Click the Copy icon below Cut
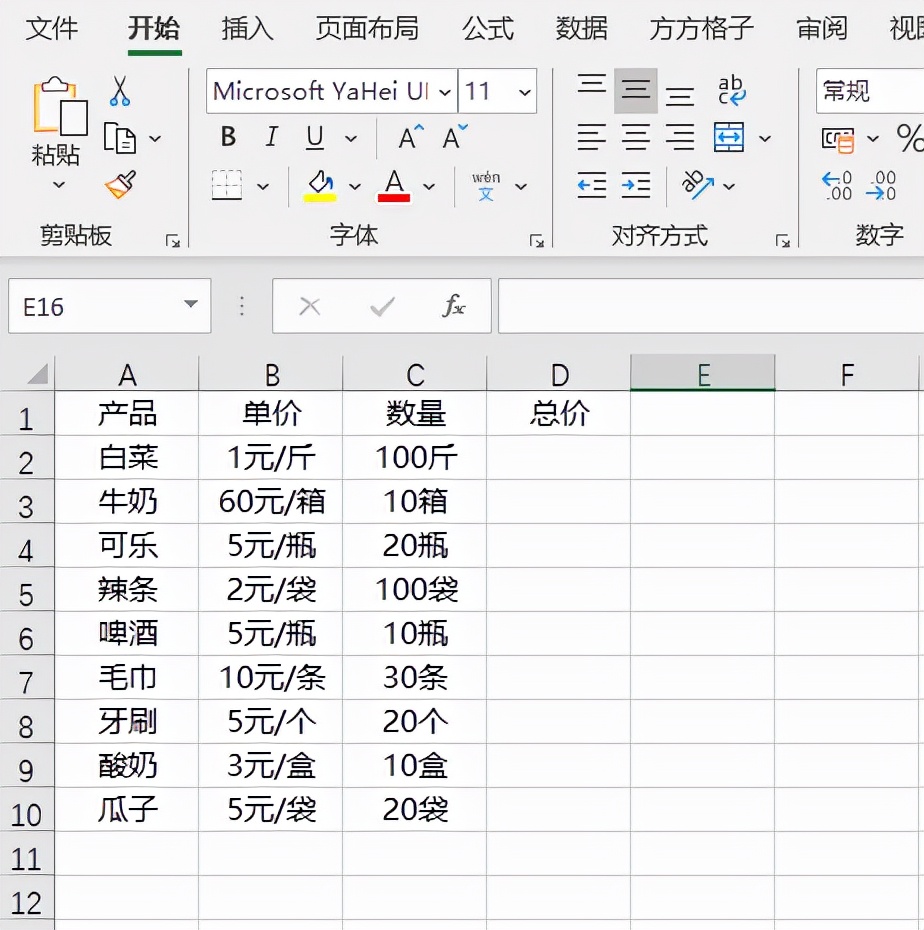Image resolution: width=924 pixels, height=930 pixels. click(120, 138)
